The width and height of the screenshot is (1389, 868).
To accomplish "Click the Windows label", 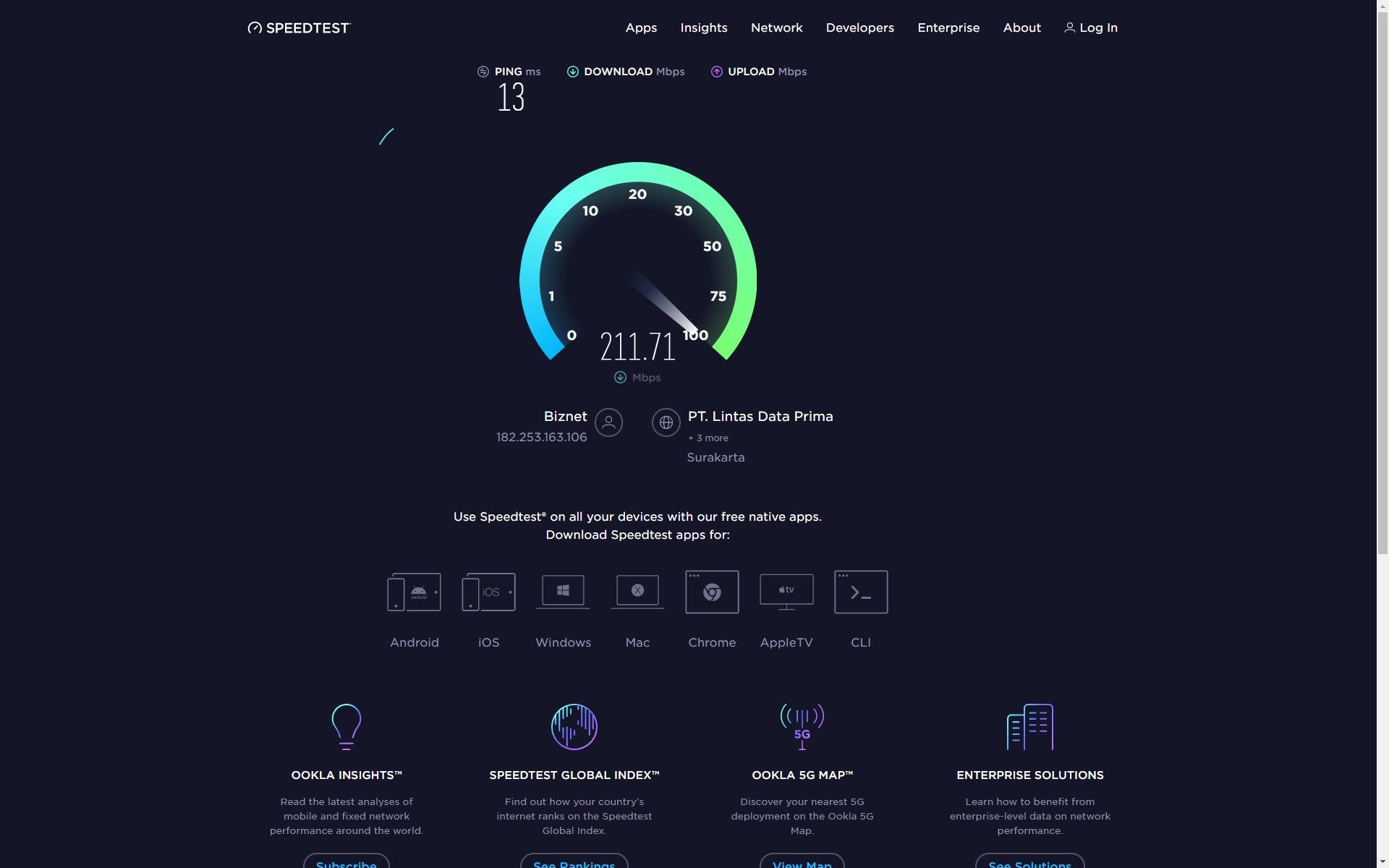I will point(564,642).
